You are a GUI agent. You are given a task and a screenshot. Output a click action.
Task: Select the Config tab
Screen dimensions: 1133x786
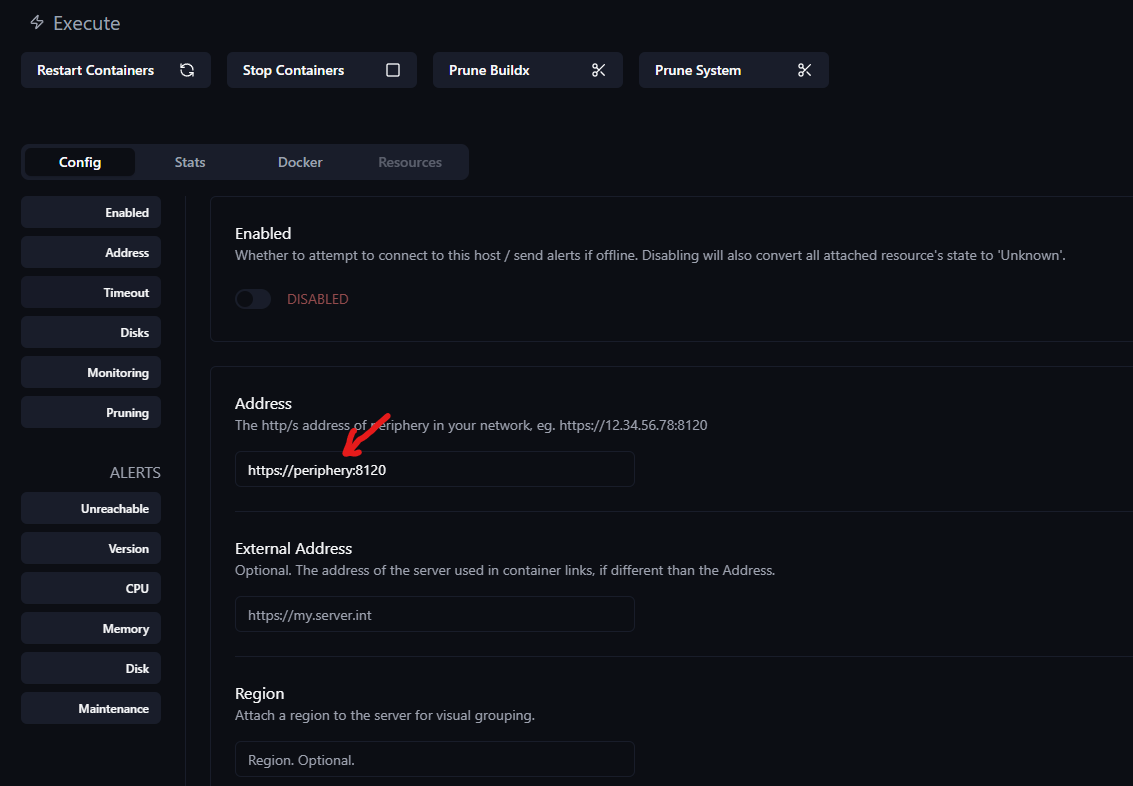[x=80, y=162]
